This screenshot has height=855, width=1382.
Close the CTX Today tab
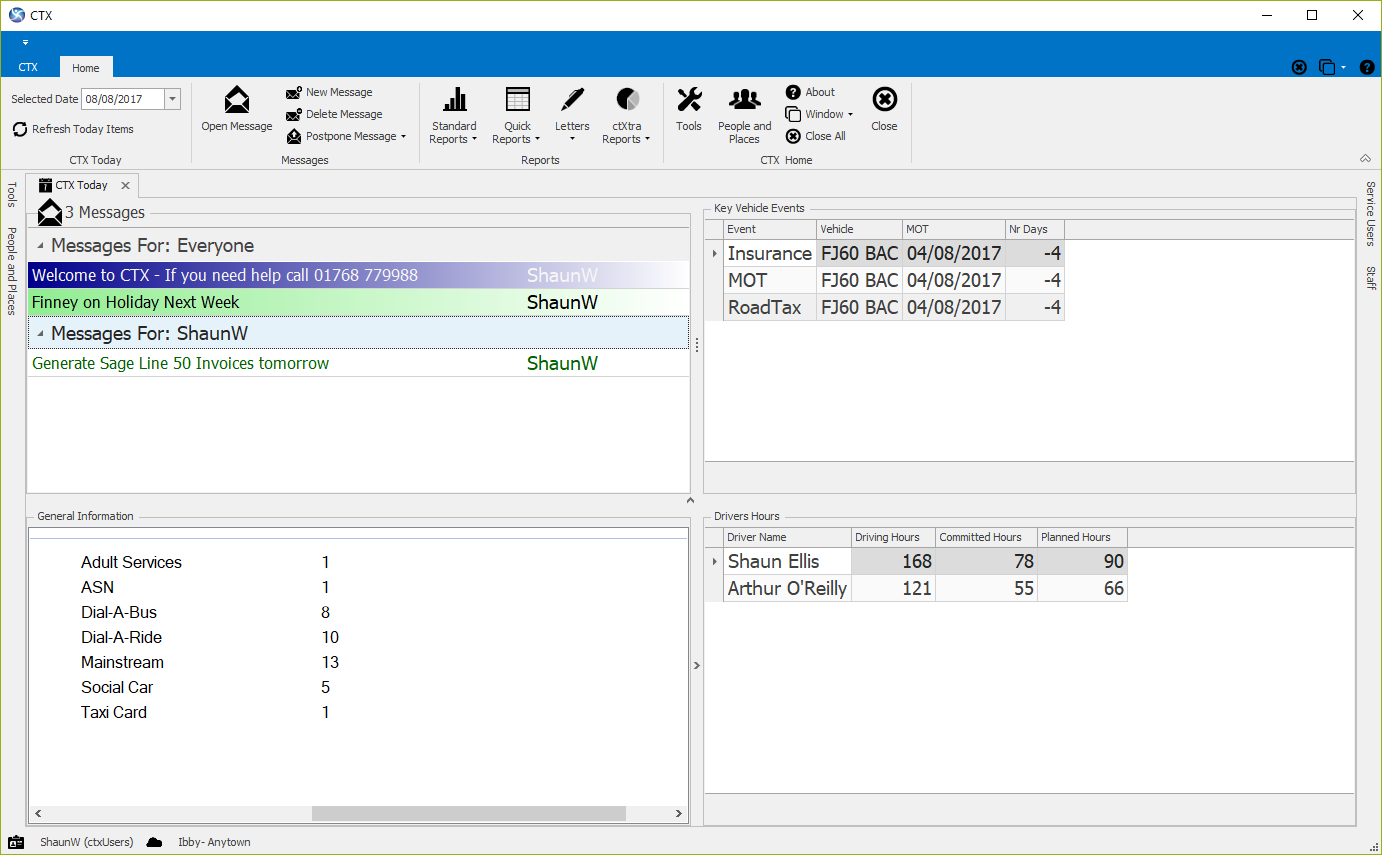125,185
